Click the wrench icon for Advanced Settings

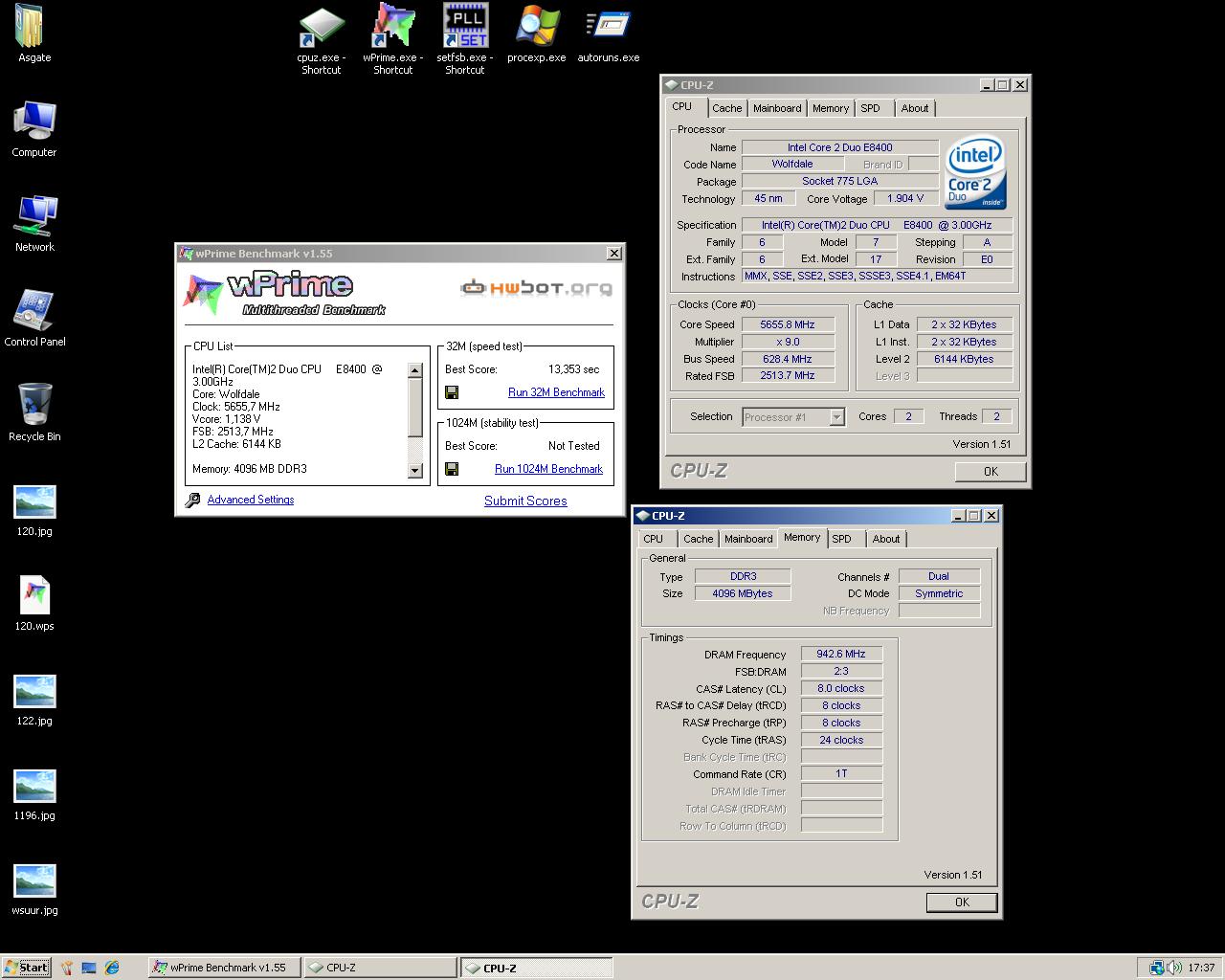[192, 500]
